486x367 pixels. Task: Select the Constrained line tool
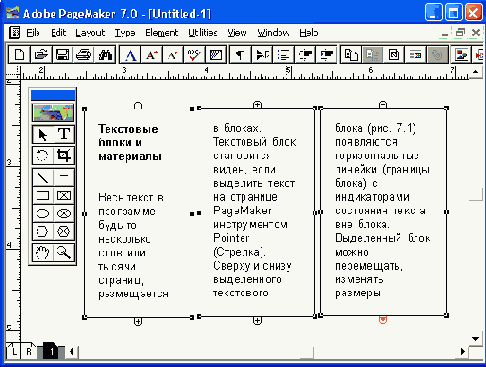click(64, 177)
